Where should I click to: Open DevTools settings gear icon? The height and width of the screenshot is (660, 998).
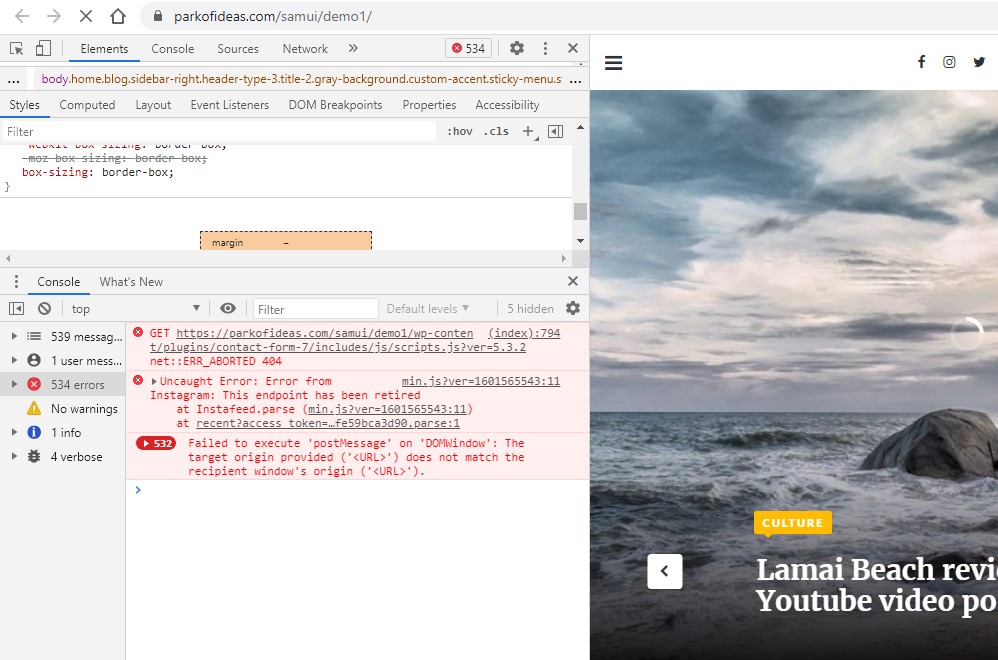click(517, 48)
